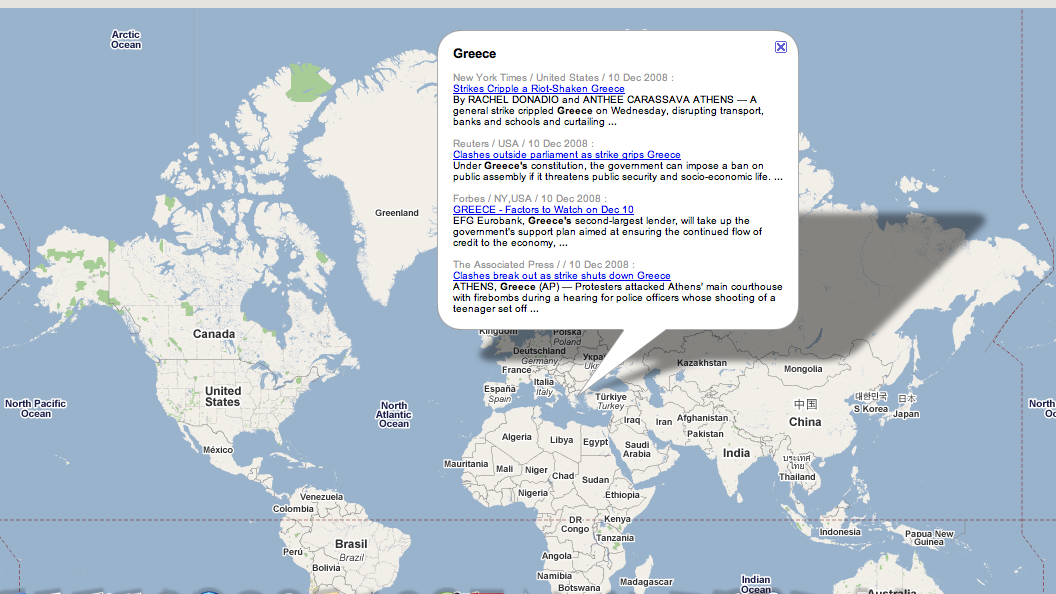Click the S Korea map label
This screenshot has height=594, width=1056.
(871, 409)
